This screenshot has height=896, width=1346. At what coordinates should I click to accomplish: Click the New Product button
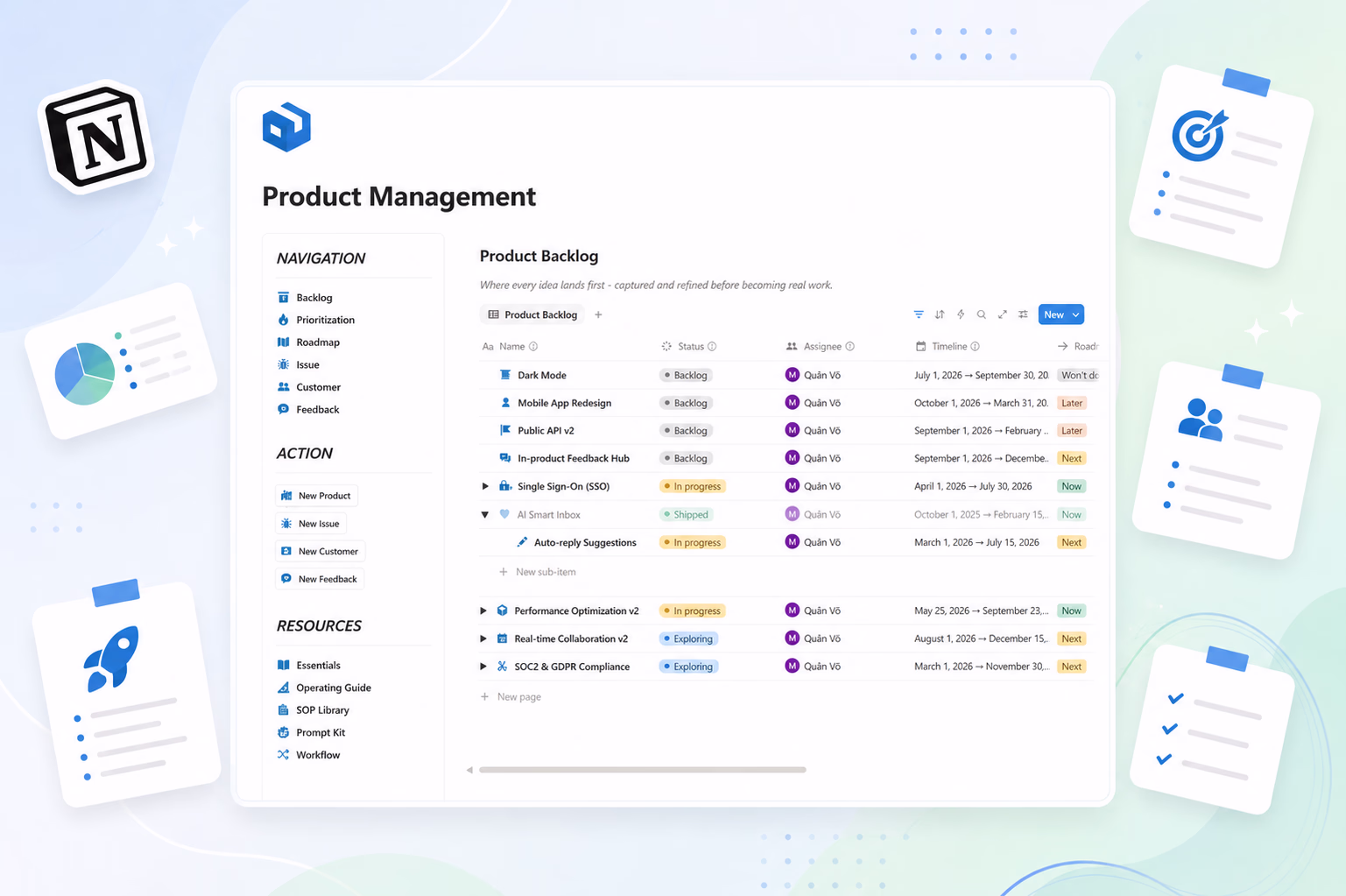[x=316, y=496]
